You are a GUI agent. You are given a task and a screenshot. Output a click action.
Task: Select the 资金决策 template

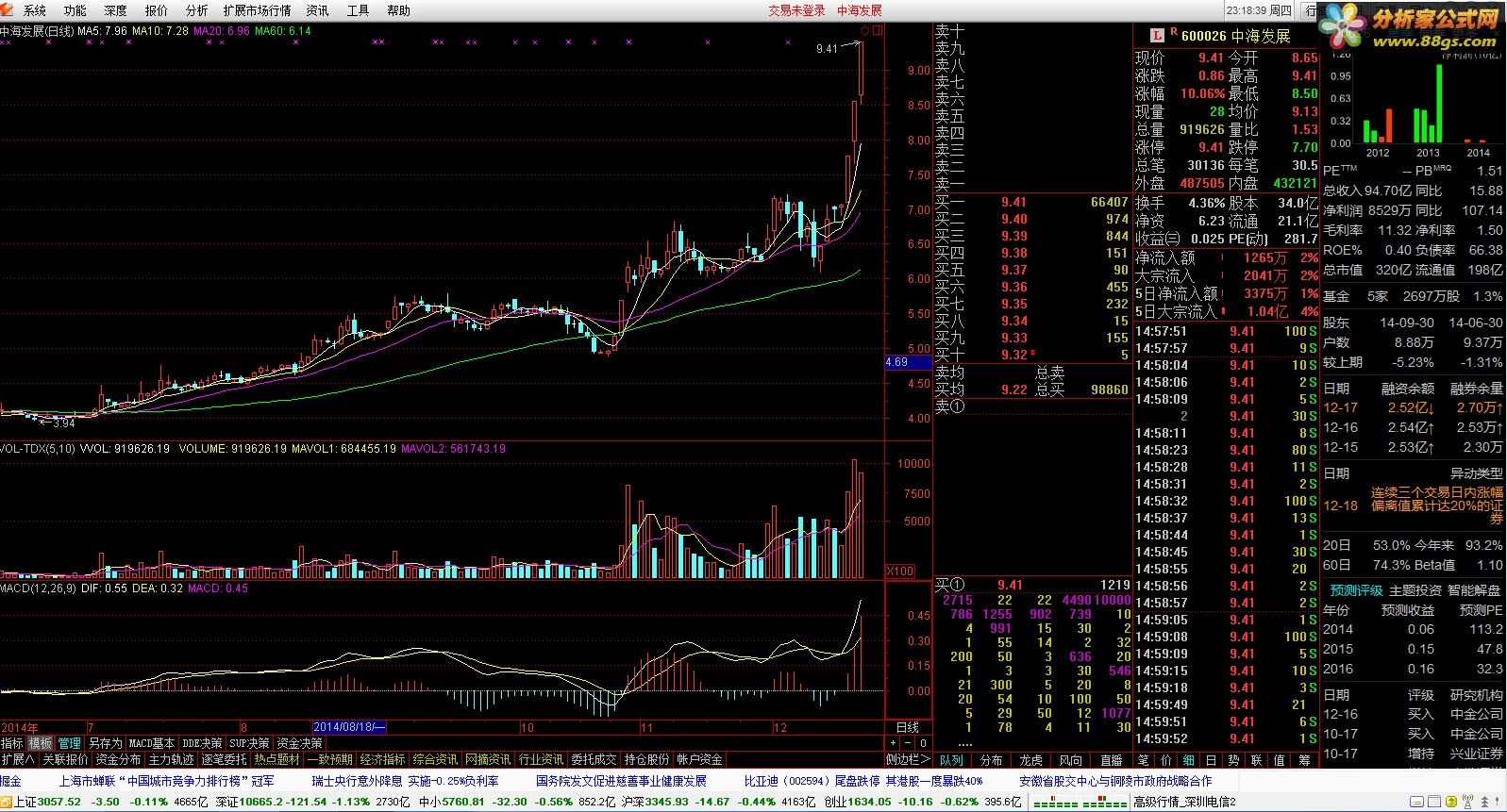click(299, 743)
